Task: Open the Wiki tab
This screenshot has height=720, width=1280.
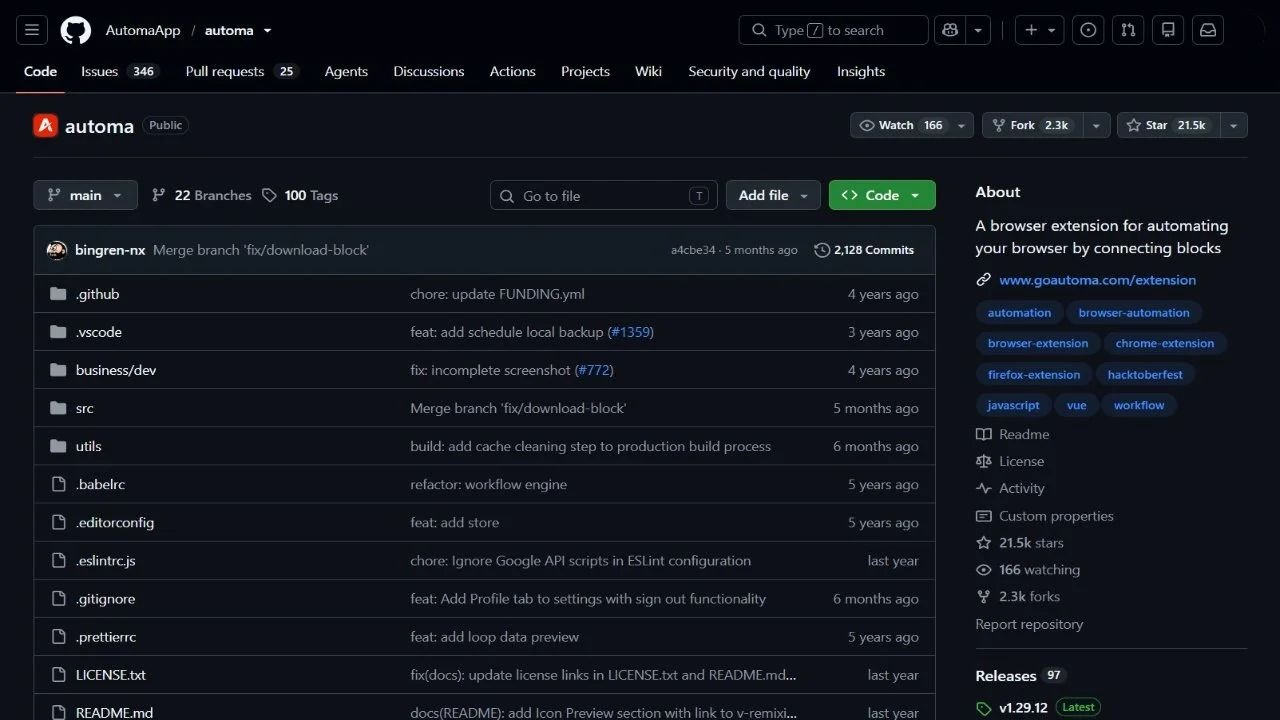Action: (x=648, y=71)
